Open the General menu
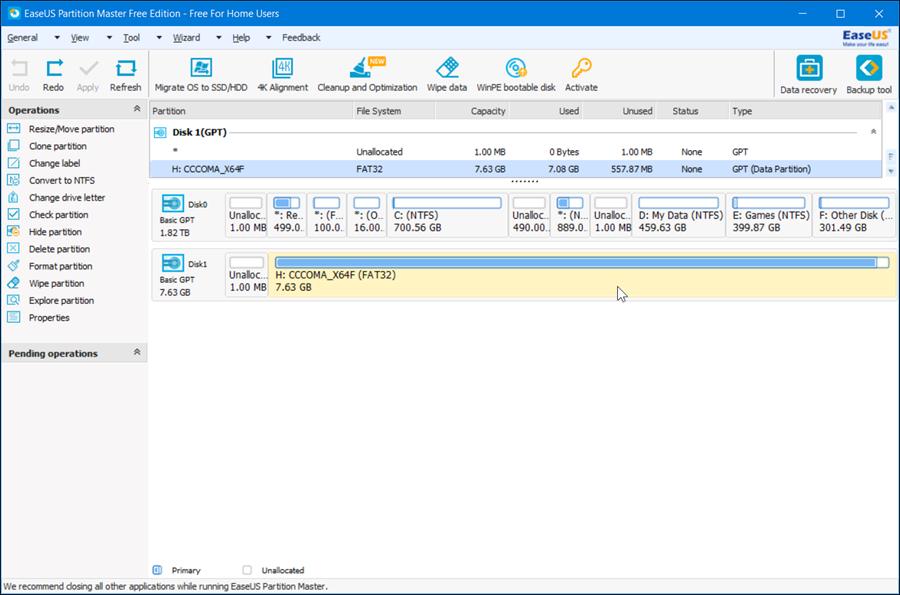 (x=22, y=38)
